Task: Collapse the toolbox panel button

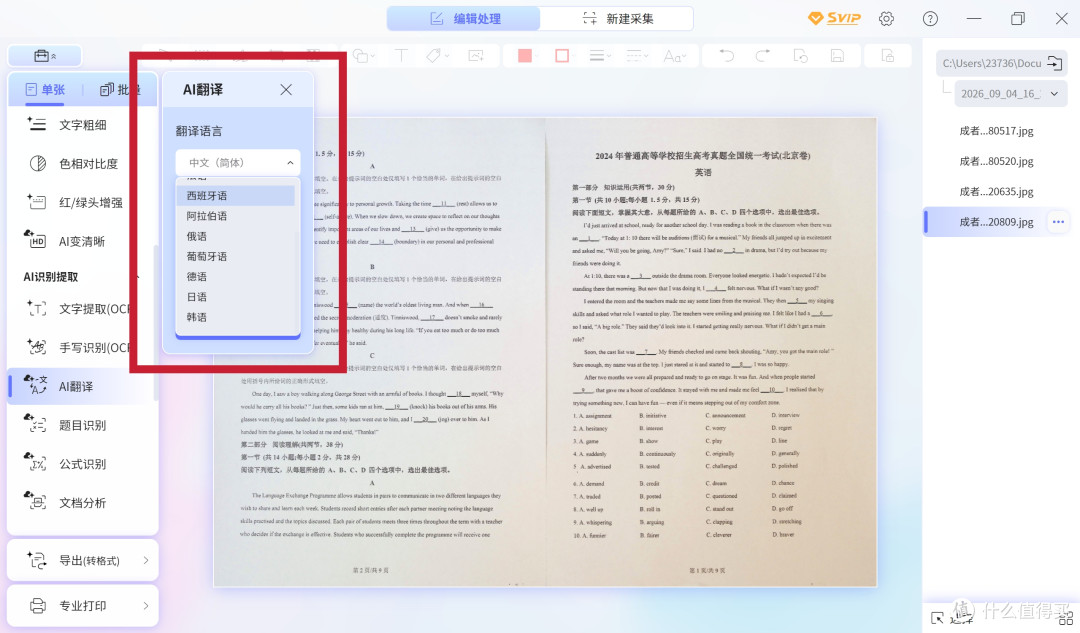Action: (x=45, y=56)
